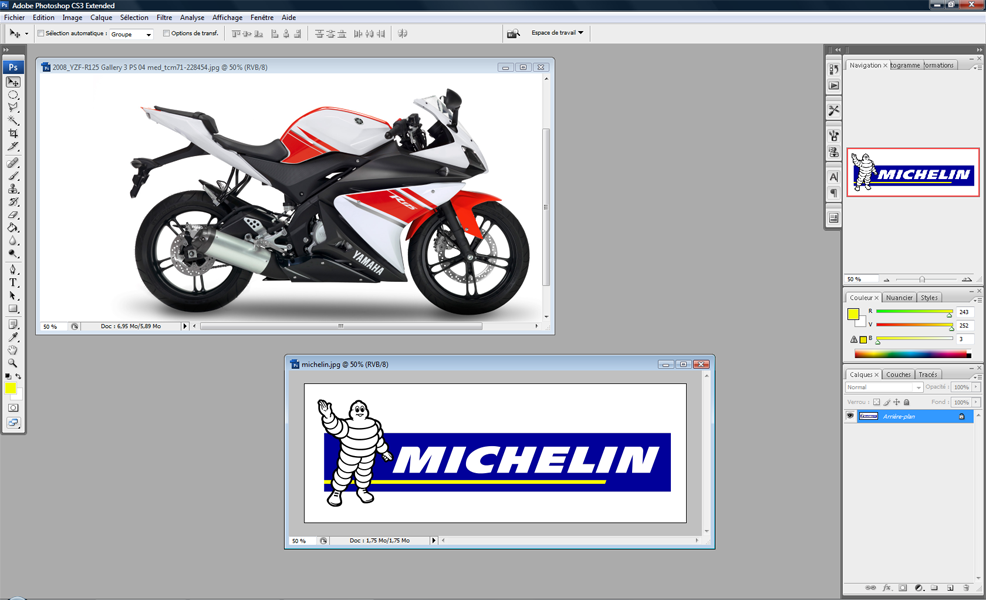Screen dimensions: 986x600
Task: Toggle lock position in Calques panel
Action: [x=897, y=402]
